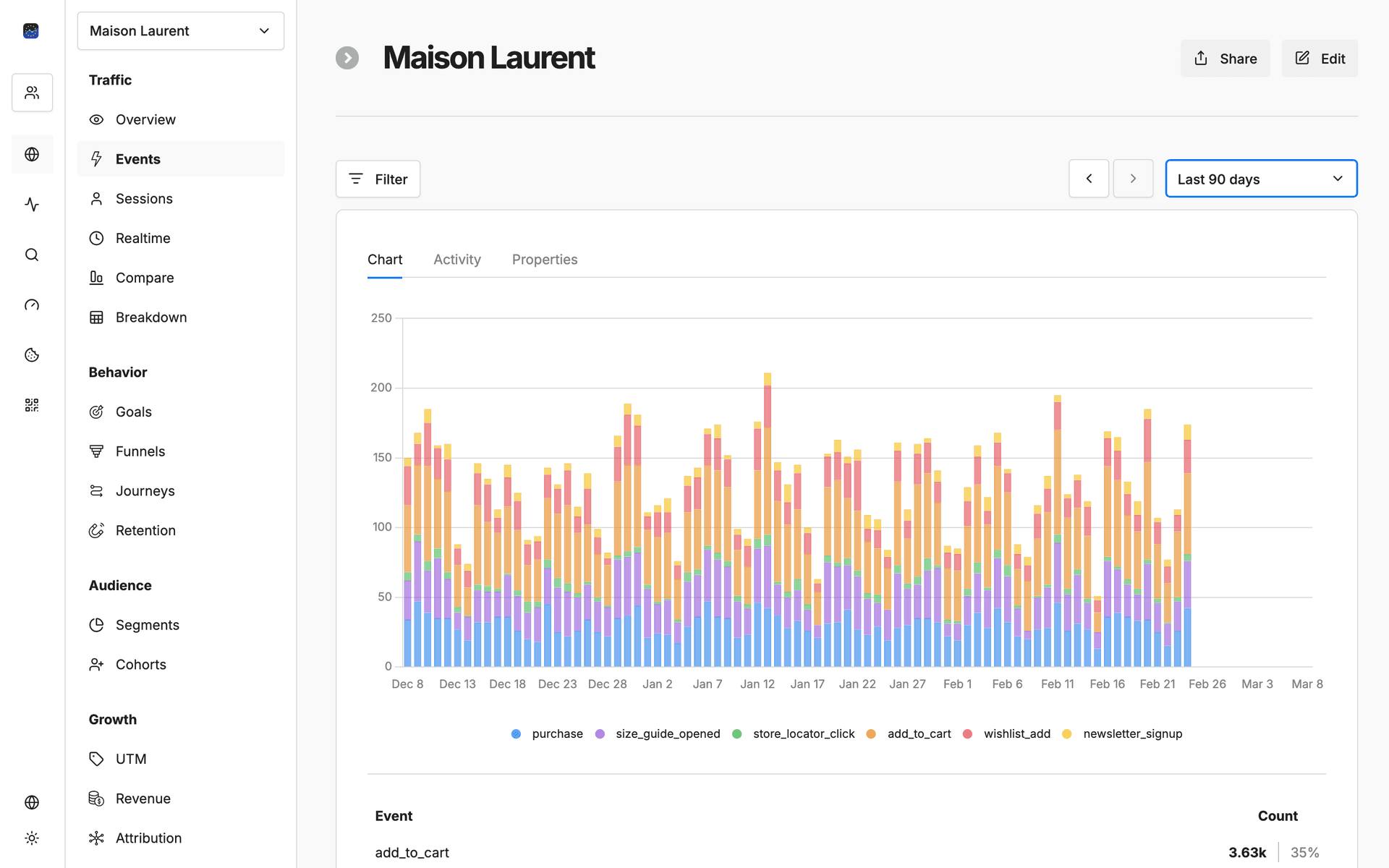The width and height of the screenshot is (1389, 868).
Task: Go to Sessions page
Action: coord(181,198)
